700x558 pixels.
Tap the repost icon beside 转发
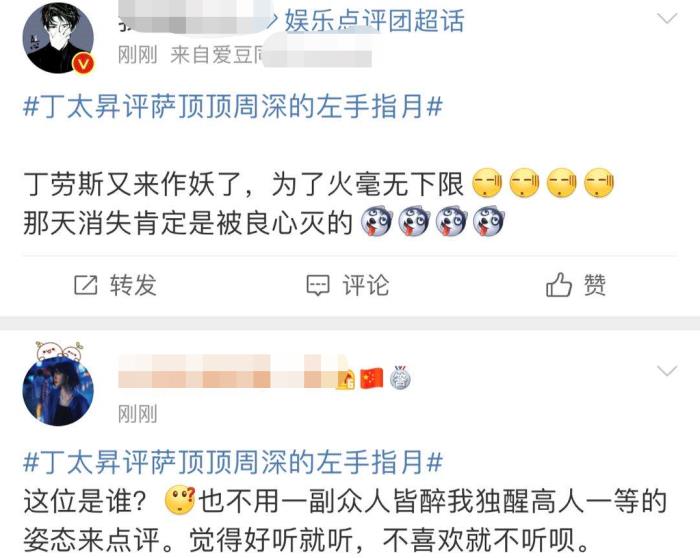coord(85,285)
